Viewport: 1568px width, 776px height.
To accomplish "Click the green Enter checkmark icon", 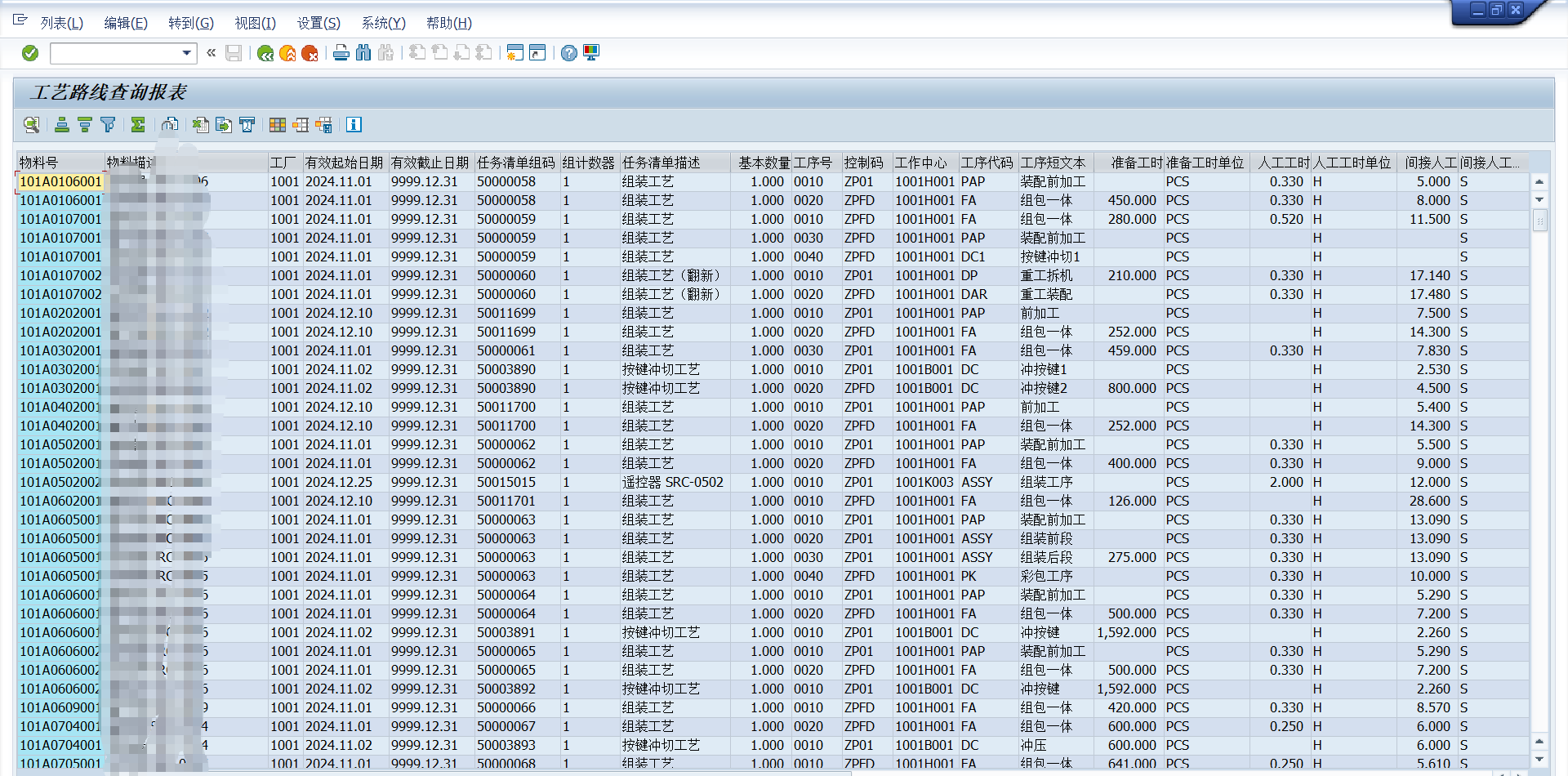I will tap(30, 53).
